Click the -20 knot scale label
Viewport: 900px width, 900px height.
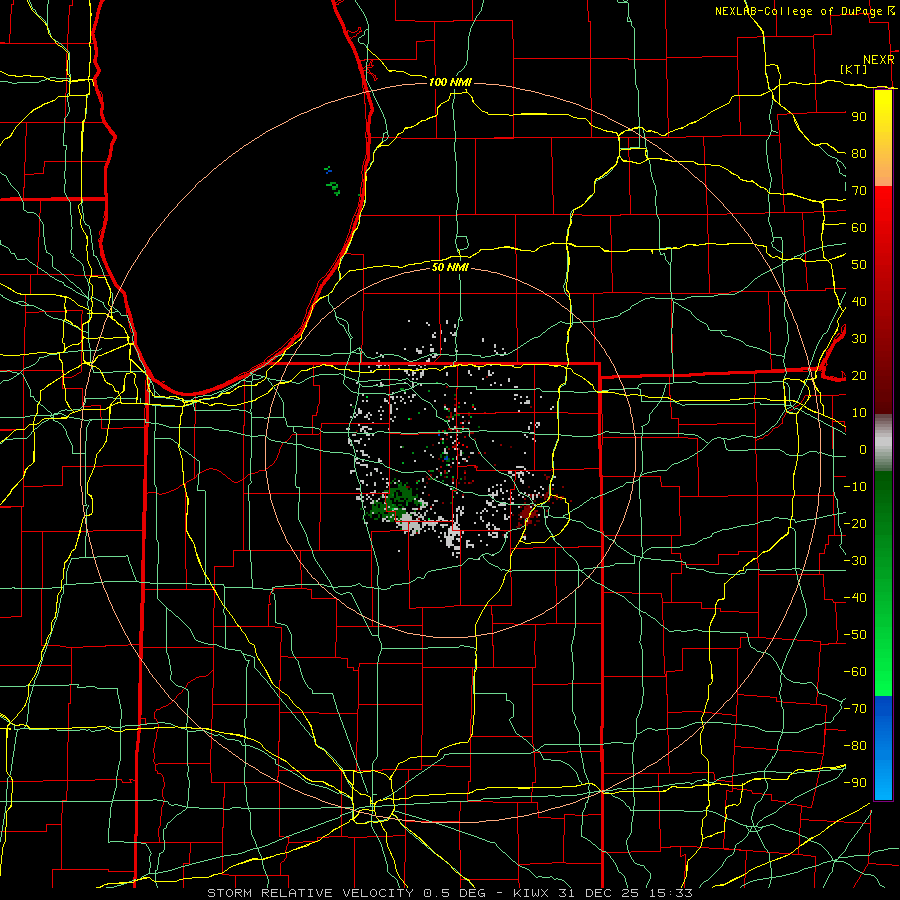855,523
